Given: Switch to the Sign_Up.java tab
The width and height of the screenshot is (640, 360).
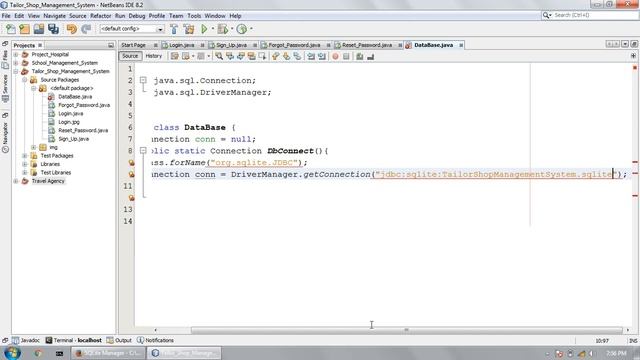Looking at the screenshot, I should click(x=231, y=45).
